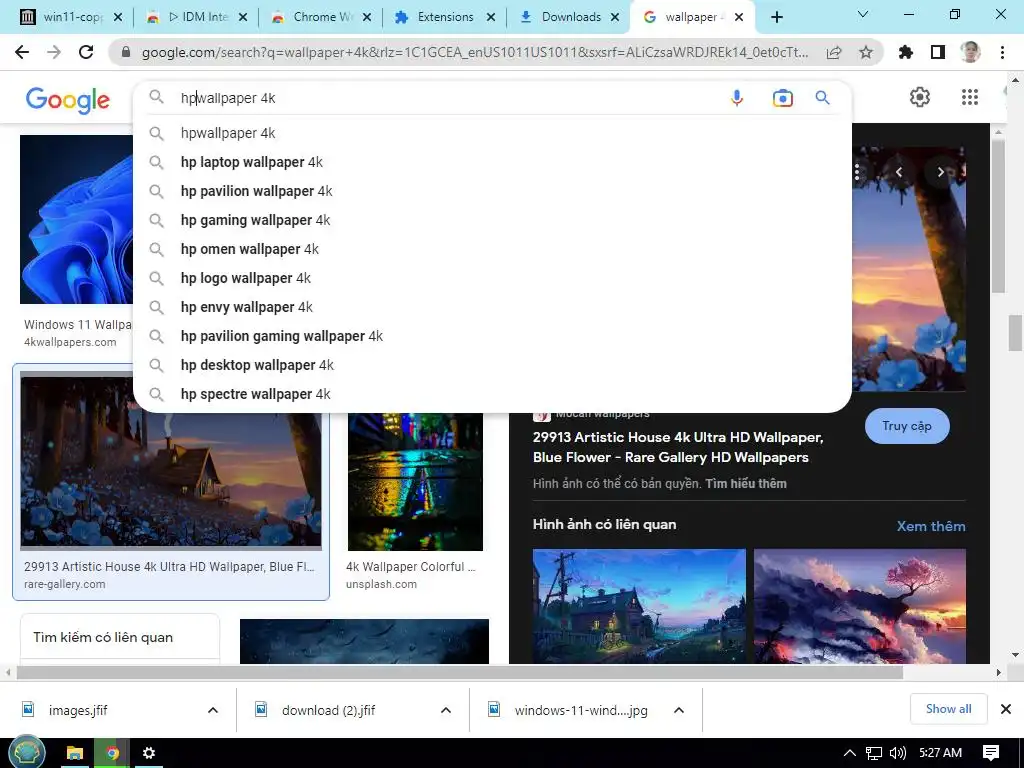The image size is (1024, 768).
Task: Open Google quick settings gear icon
Action: (x=920, y=97)
